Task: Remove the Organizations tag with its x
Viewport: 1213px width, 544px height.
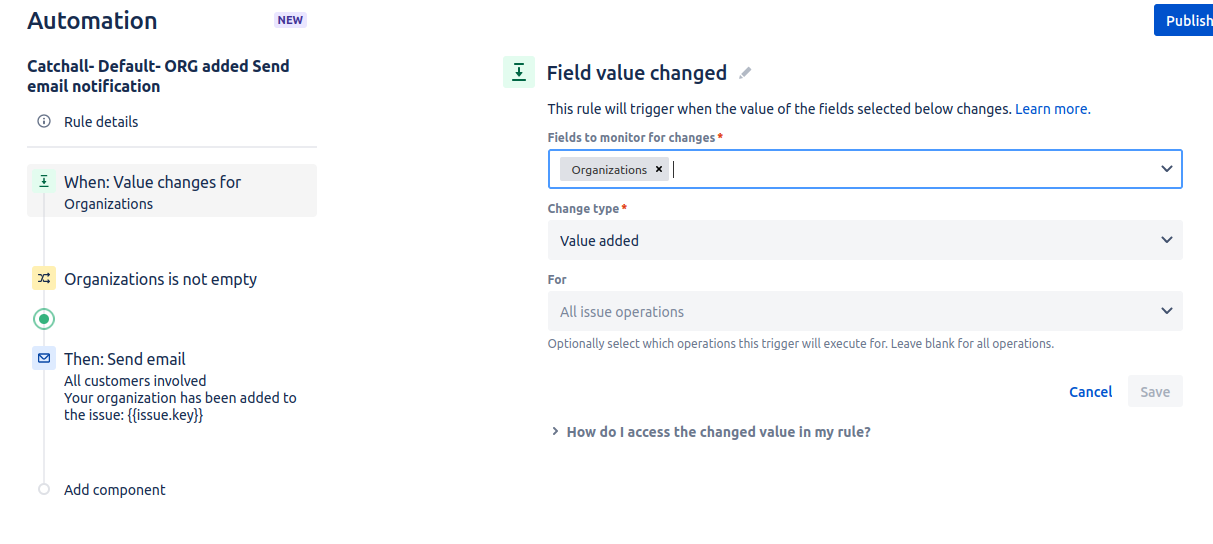Action: 659,169
